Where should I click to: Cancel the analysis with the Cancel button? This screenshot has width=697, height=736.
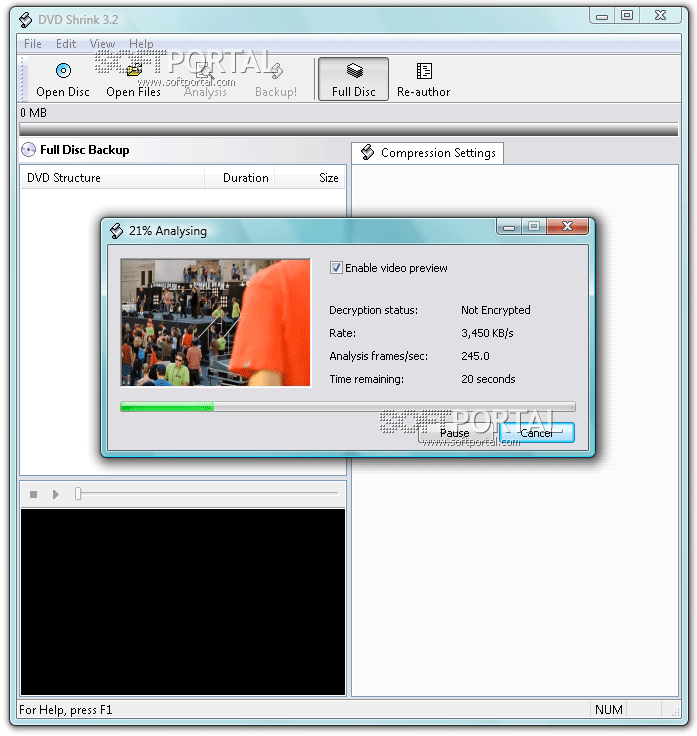(x=536, y=433)
